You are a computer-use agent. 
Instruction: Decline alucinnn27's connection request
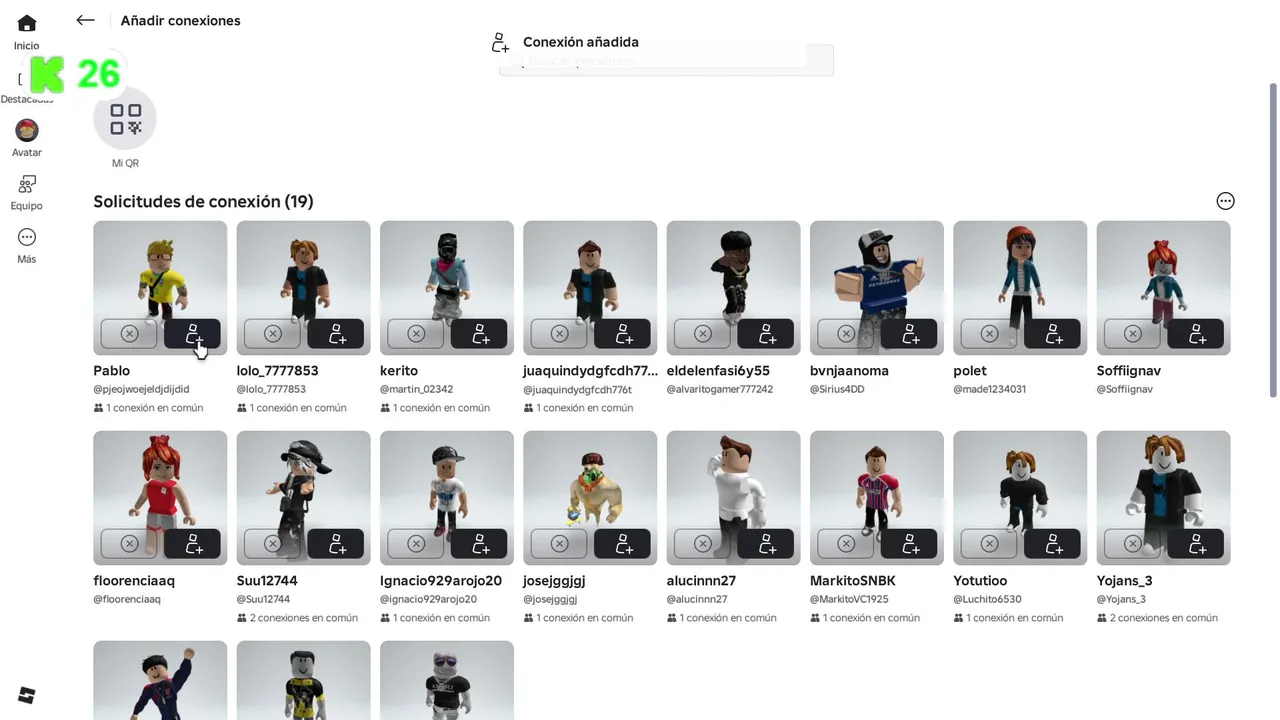(x=702, y=543)
